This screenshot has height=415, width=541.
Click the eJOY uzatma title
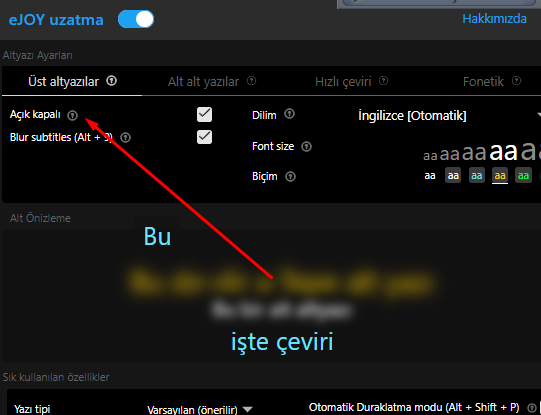pyautogui.click(x=56, y=20)
